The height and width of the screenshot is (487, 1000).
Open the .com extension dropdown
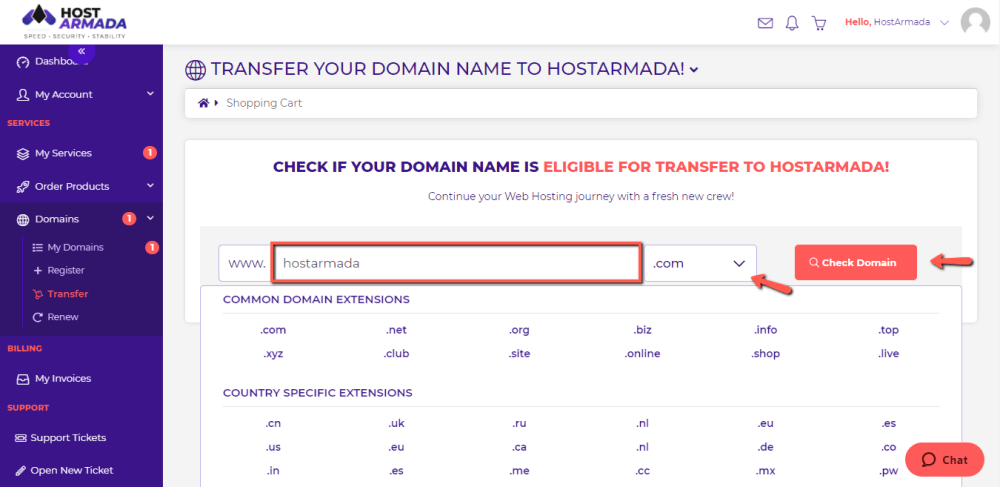700,263
